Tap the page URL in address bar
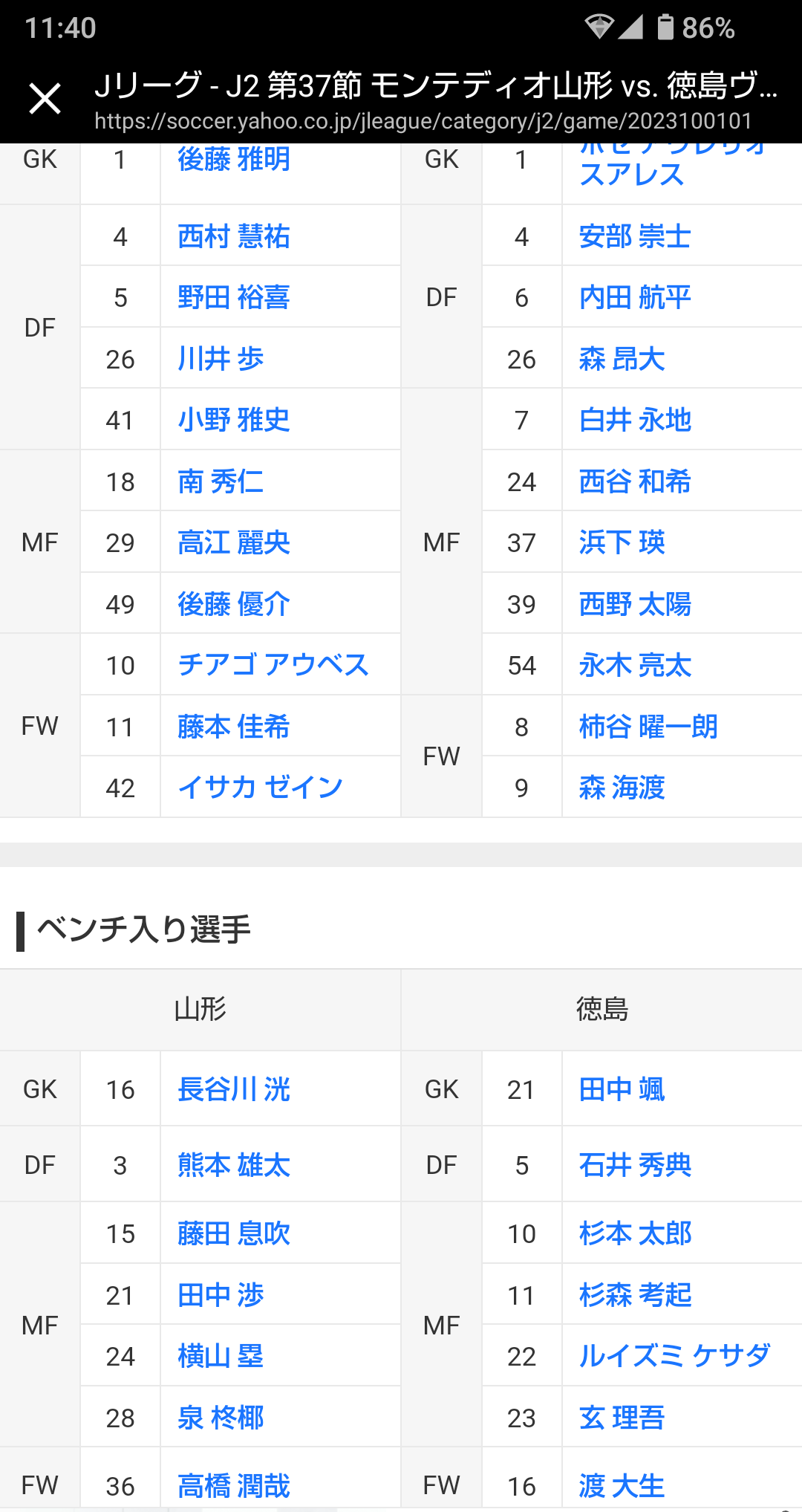The width and height of the screenshot is (802, 1512). (423, 120)
